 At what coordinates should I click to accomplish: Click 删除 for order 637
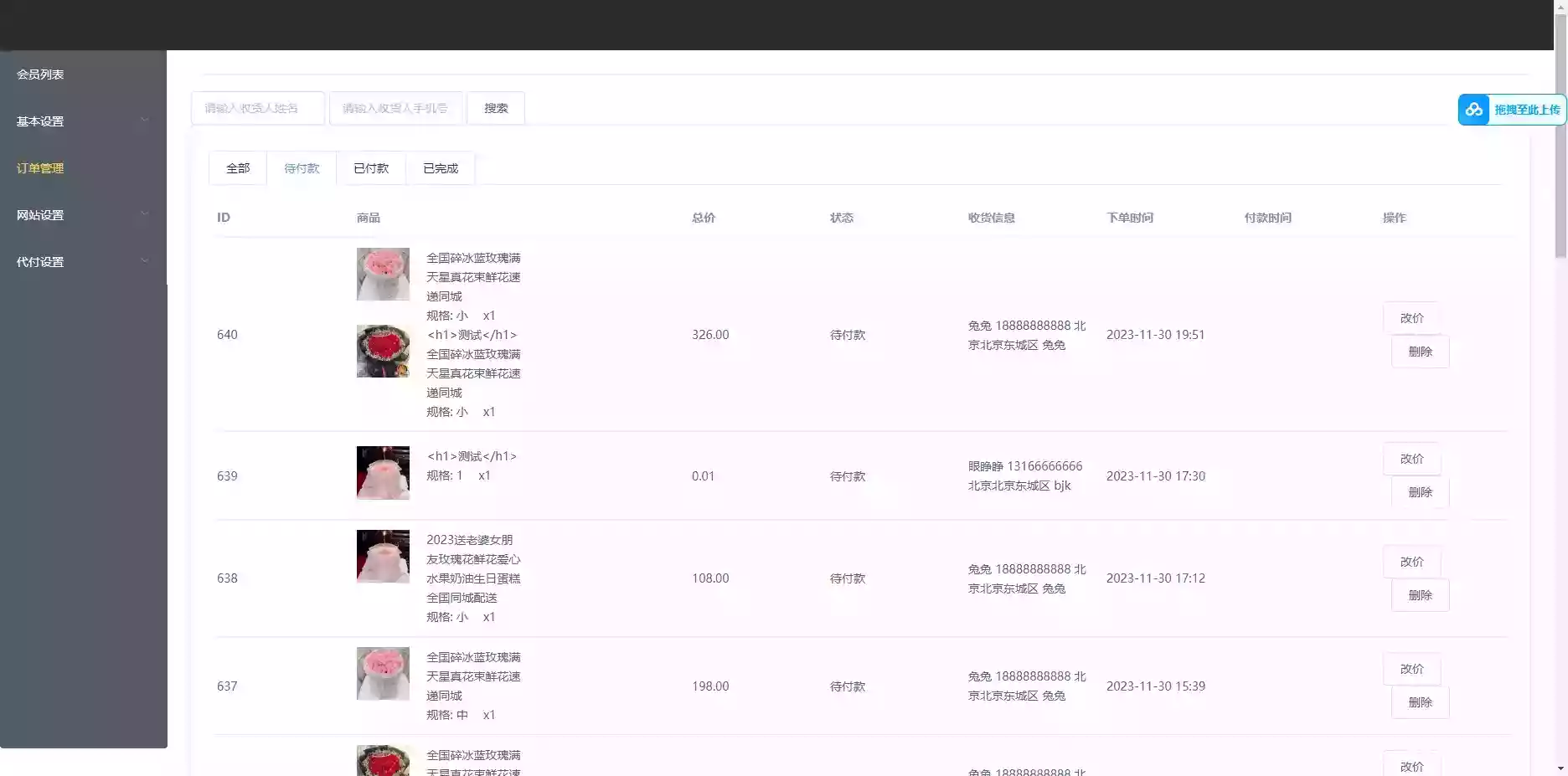[1420, 702]
